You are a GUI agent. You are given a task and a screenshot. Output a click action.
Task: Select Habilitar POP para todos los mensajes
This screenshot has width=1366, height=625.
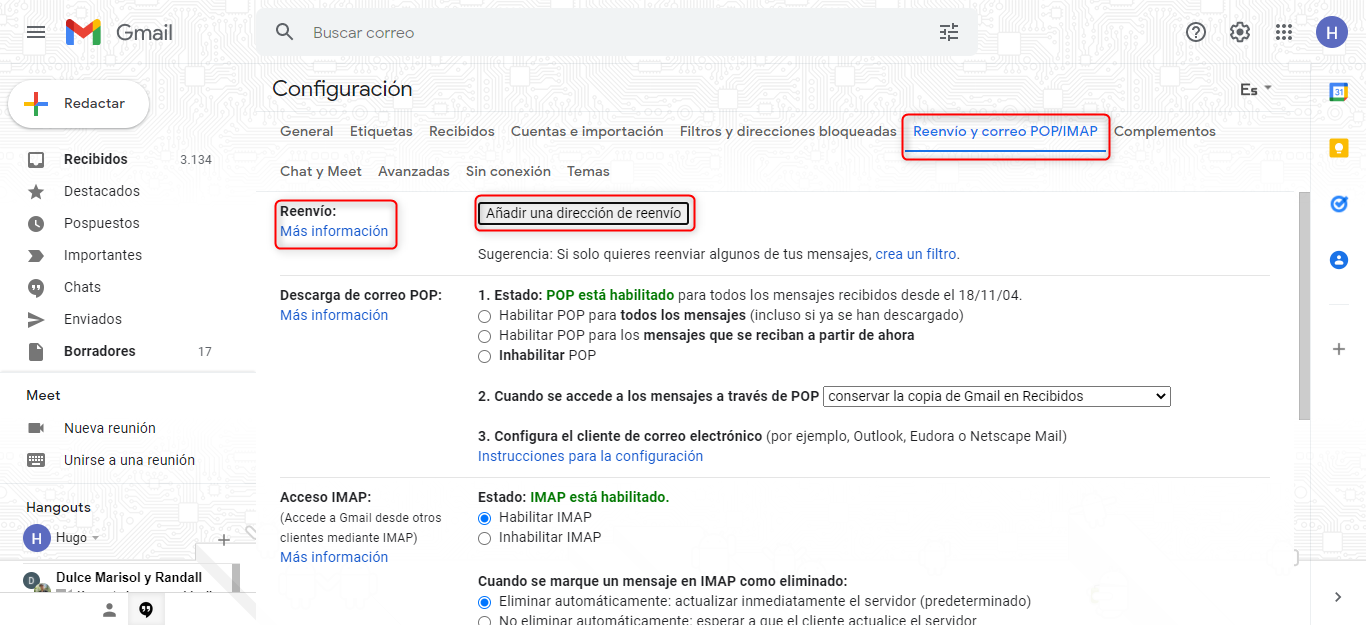coord(485,316)
